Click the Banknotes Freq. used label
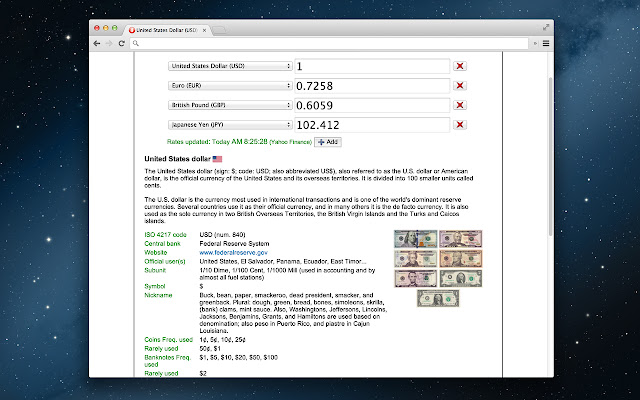 click(x=168, y=361)
